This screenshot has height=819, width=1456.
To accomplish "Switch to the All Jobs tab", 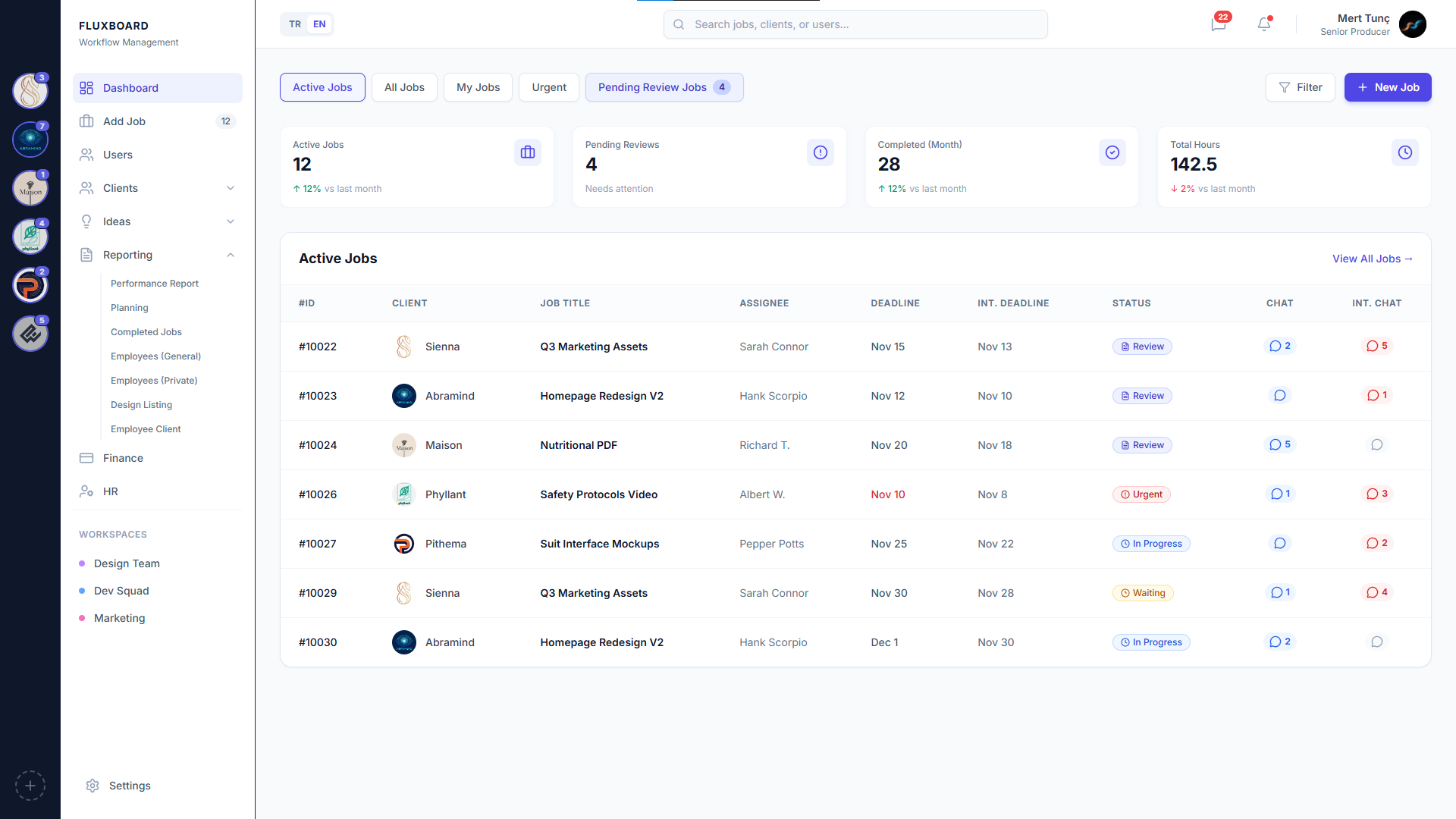I will click(x=403, y=87).
